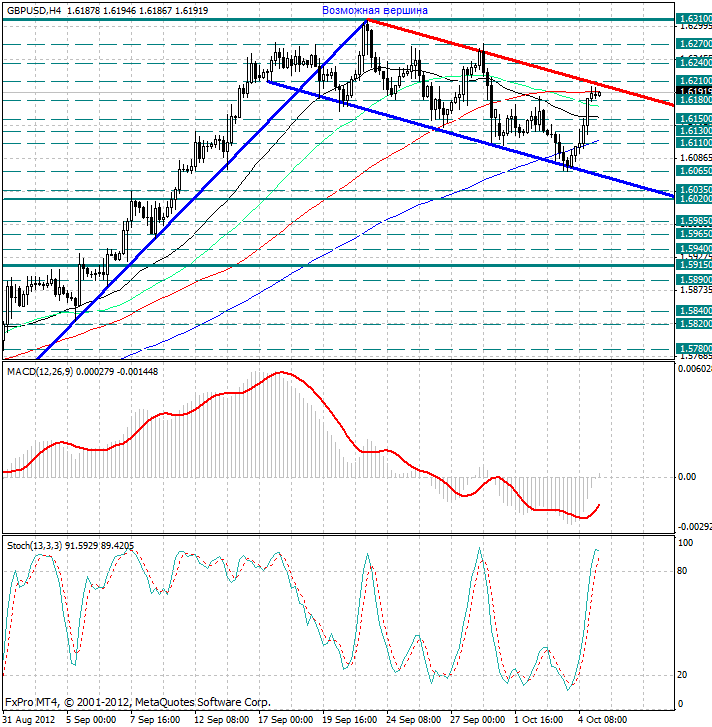
Task: Select the 1.6130 price level label
Action: click(694, 131)
